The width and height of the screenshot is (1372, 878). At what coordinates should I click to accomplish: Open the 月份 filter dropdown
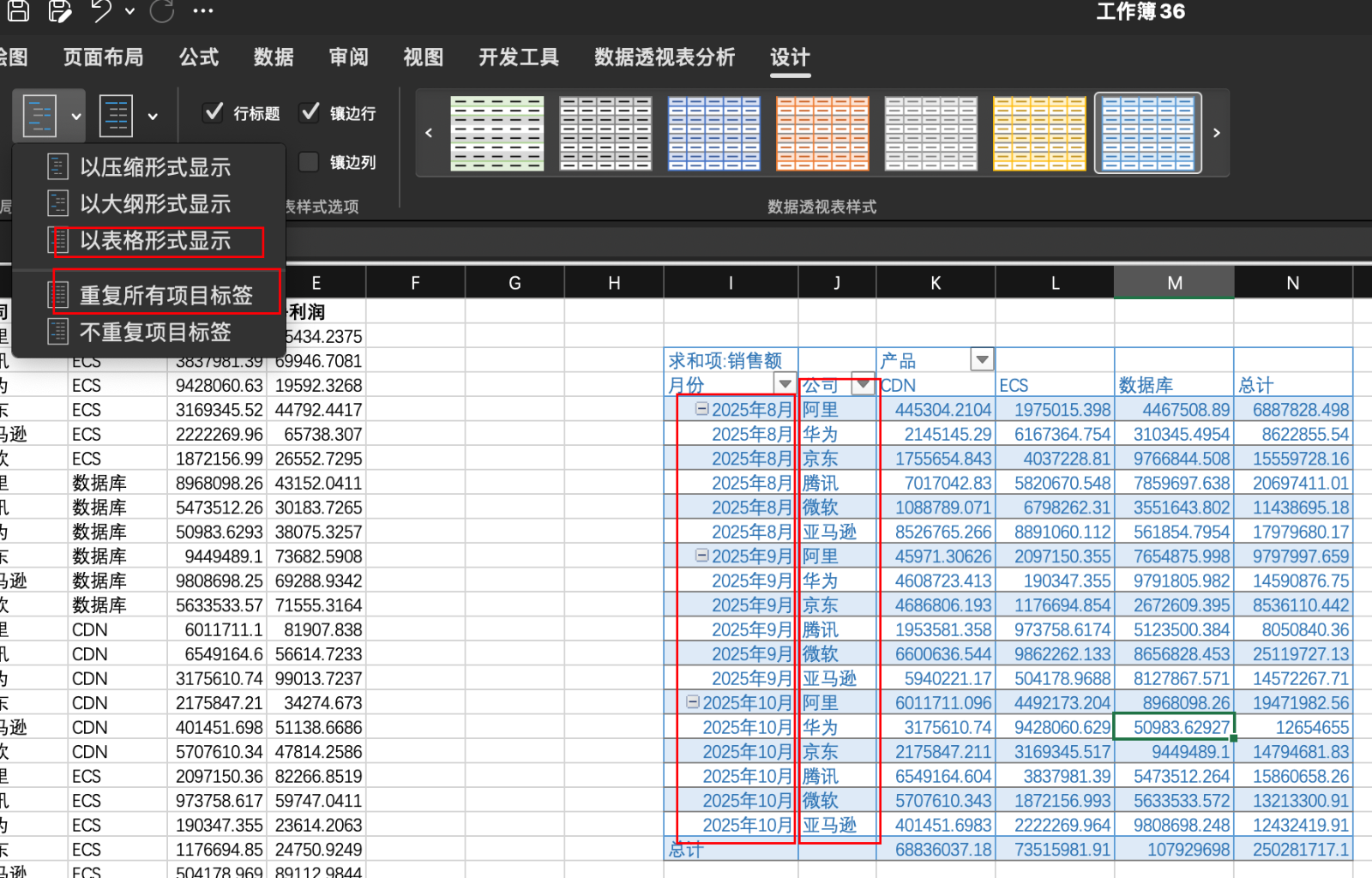pos(783,384)
